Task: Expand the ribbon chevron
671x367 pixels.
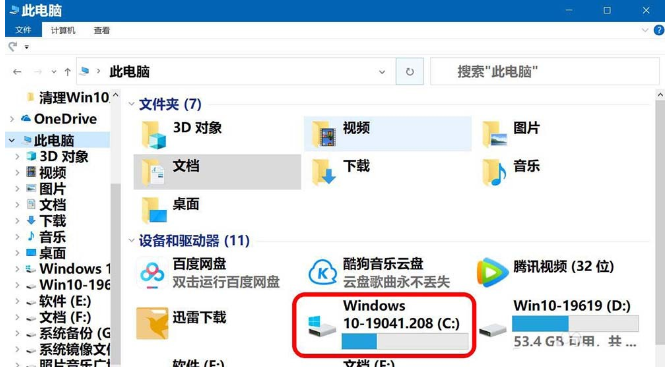Action: (x=645, y=30)
